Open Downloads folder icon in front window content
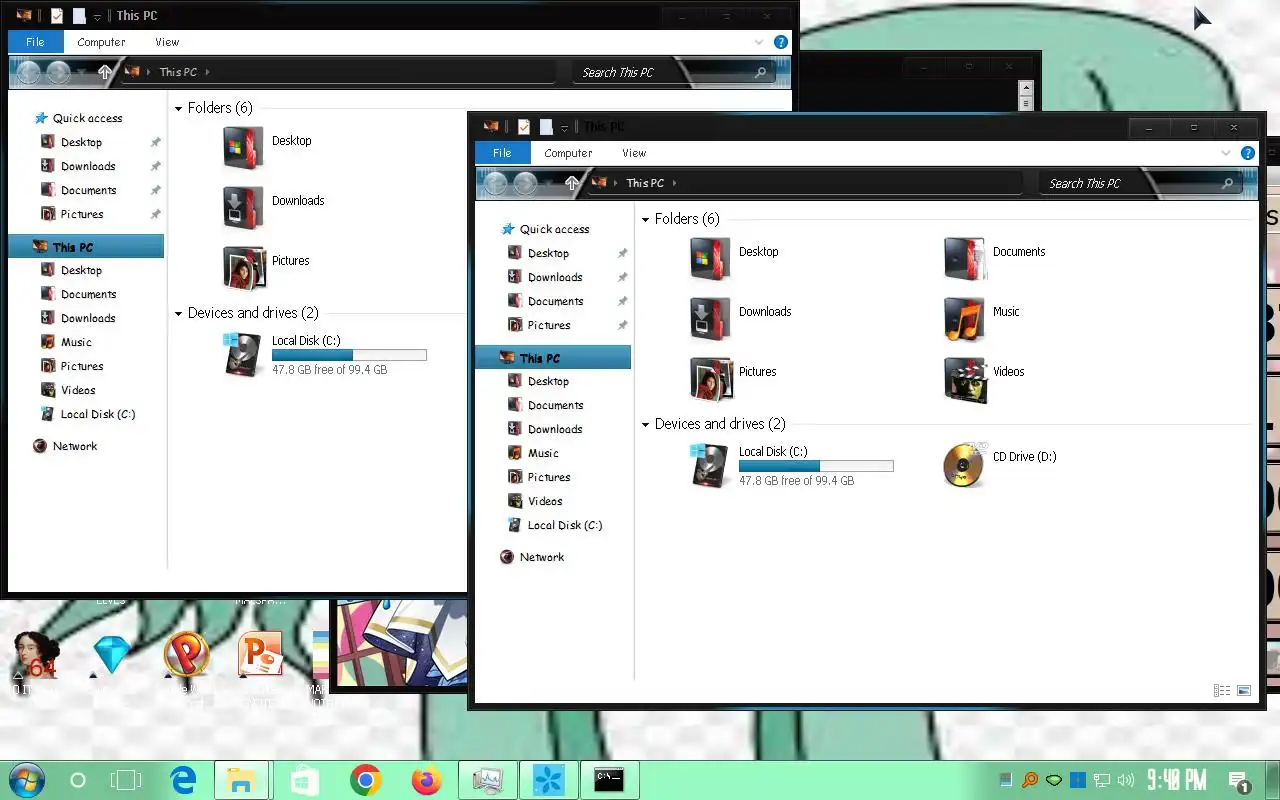1280x800 pixels. pyautogui.click(x=711, y=319)
